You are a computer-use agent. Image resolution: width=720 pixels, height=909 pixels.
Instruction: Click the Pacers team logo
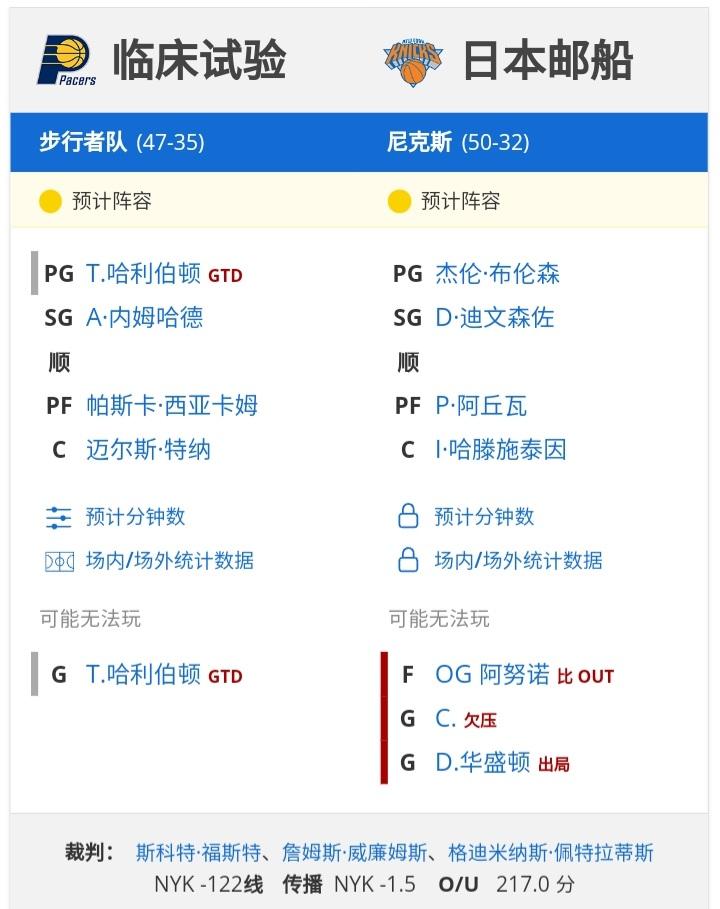(67, 60)
